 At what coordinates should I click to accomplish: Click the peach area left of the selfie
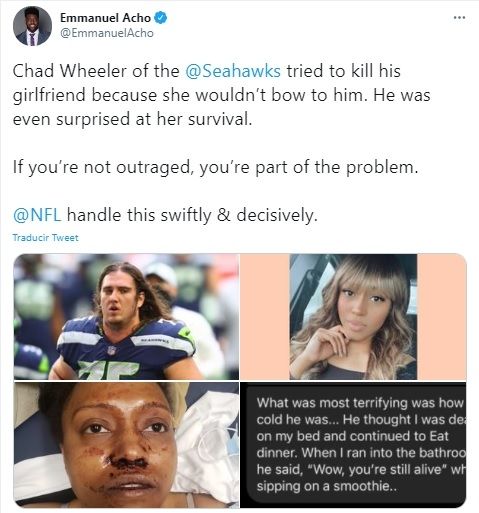[x=265, y=317]
